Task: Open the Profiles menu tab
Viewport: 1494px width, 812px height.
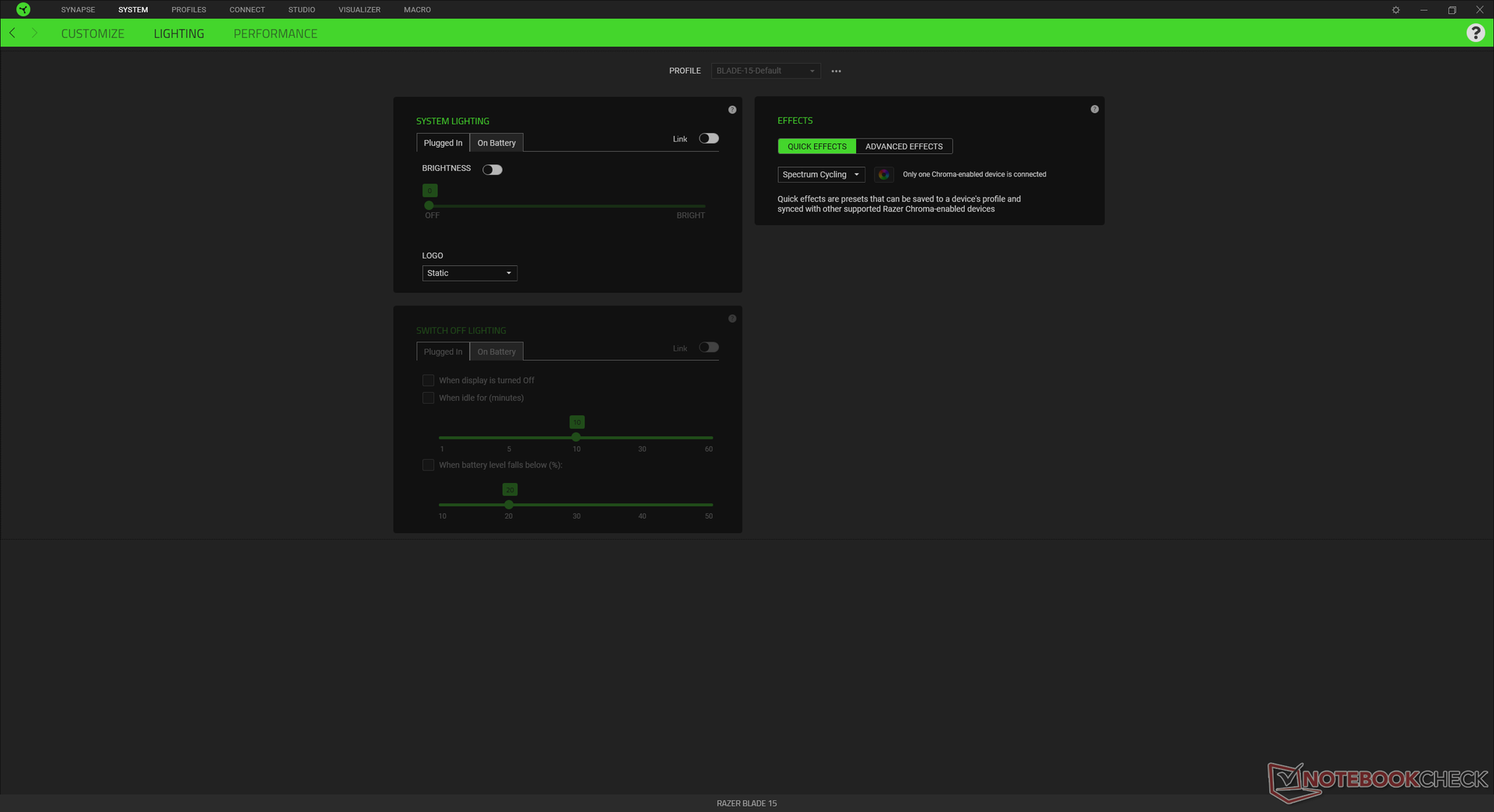Action: coord(189,9)
